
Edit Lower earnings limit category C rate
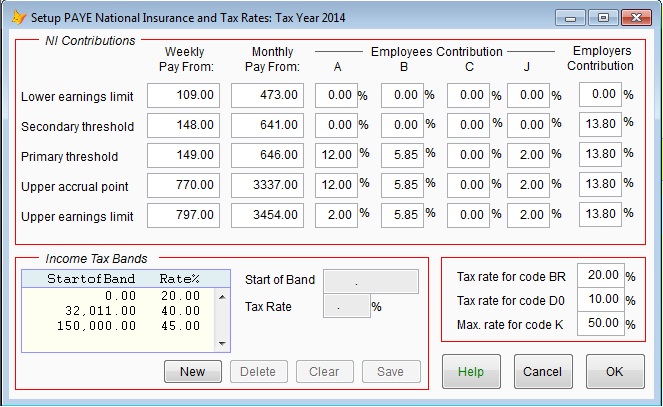[468, 95]
